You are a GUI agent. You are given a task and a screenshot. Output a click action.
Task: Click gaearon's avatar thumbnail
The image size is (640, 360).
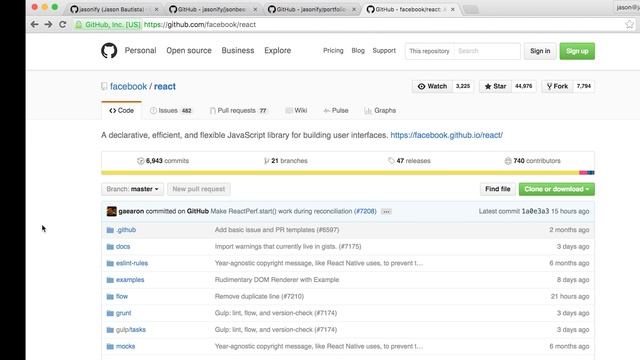pos(111,211)
